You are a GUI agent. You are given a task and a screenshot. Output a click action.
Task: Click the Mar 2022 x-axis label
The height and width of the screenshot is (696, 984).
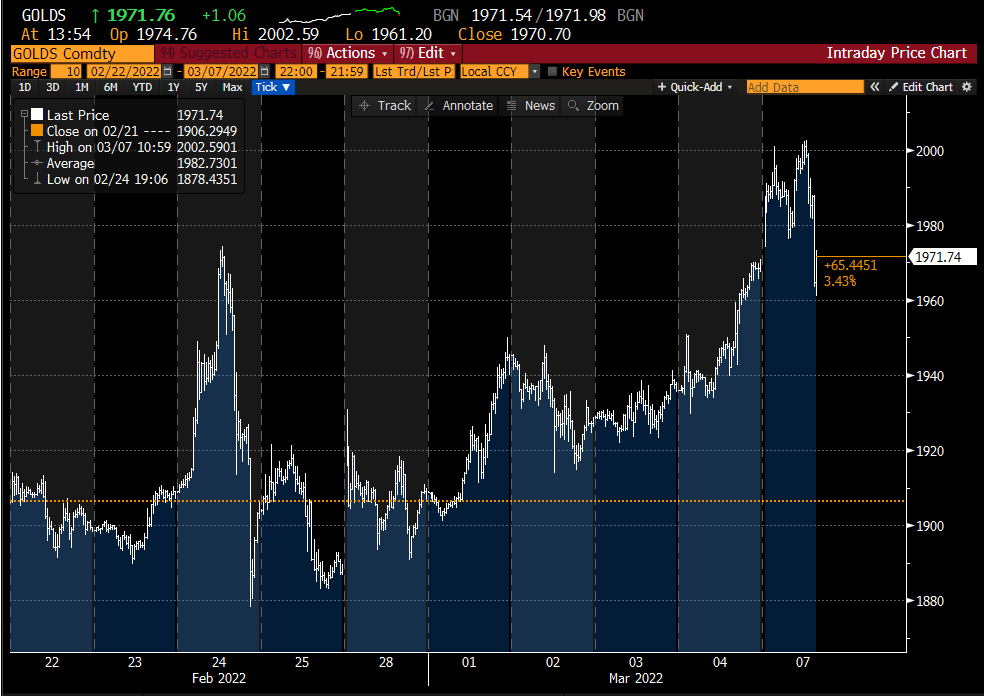point(636,678)
